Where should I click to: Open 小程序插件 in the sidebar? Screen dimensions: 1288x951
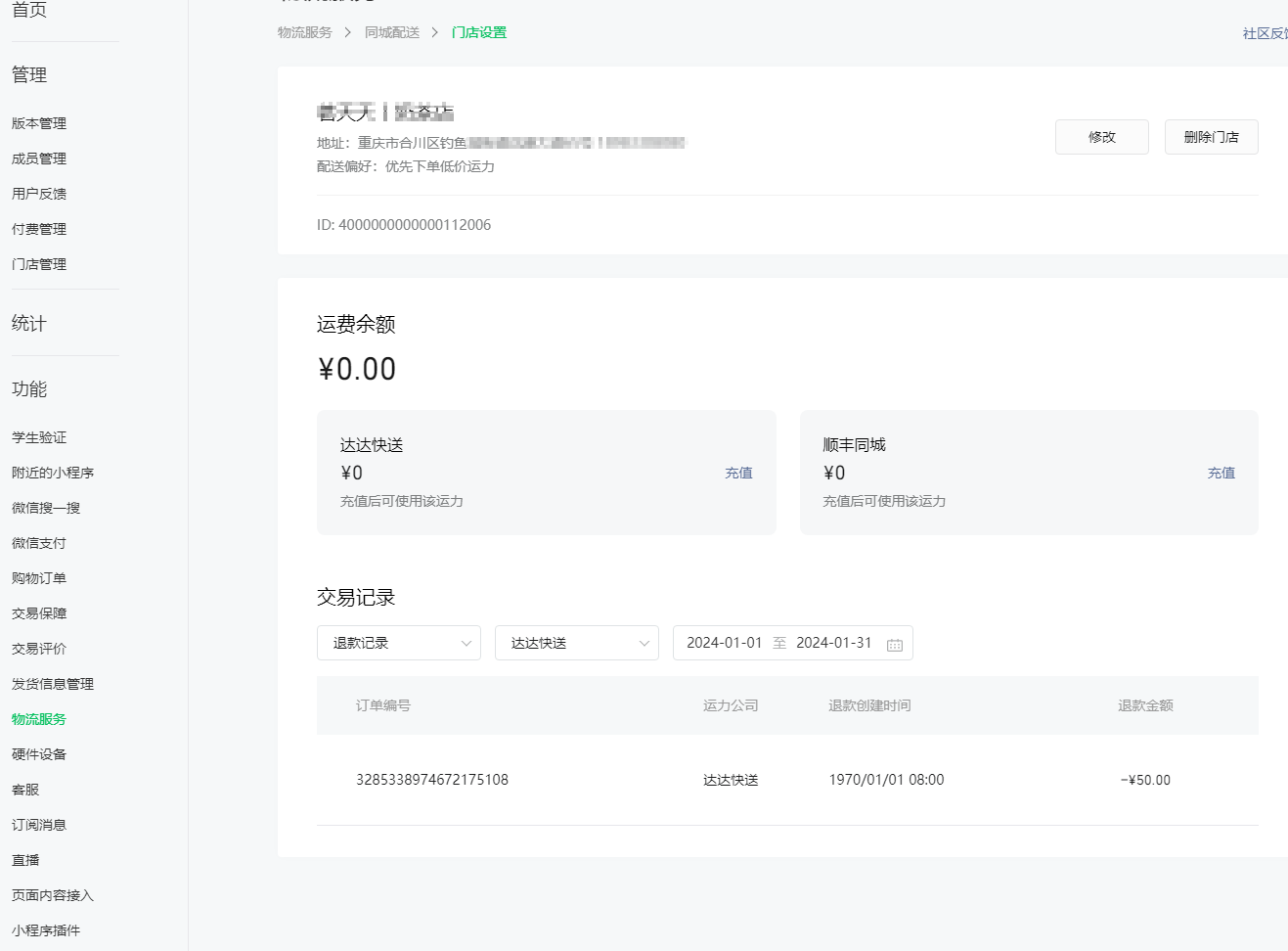tap(46, 930)
